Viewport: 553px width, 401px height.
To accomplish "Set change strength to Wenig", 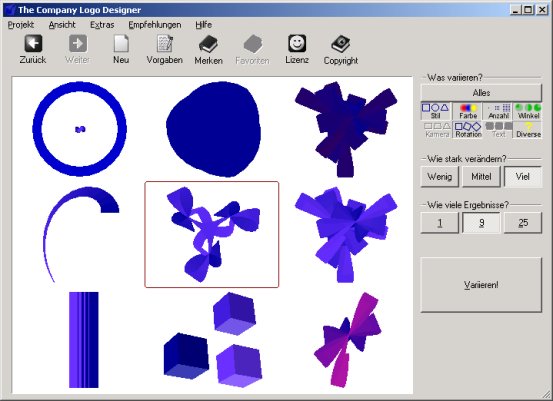I will (439, 176).
